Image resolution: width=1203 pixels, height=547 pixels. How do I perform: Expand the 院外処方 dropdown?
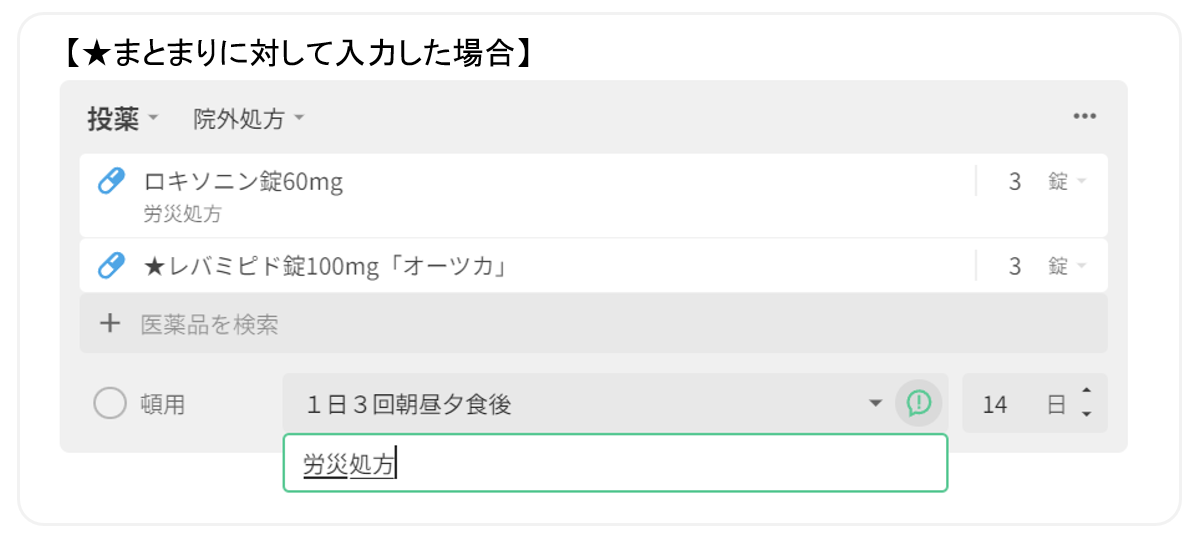pos(248,119)
